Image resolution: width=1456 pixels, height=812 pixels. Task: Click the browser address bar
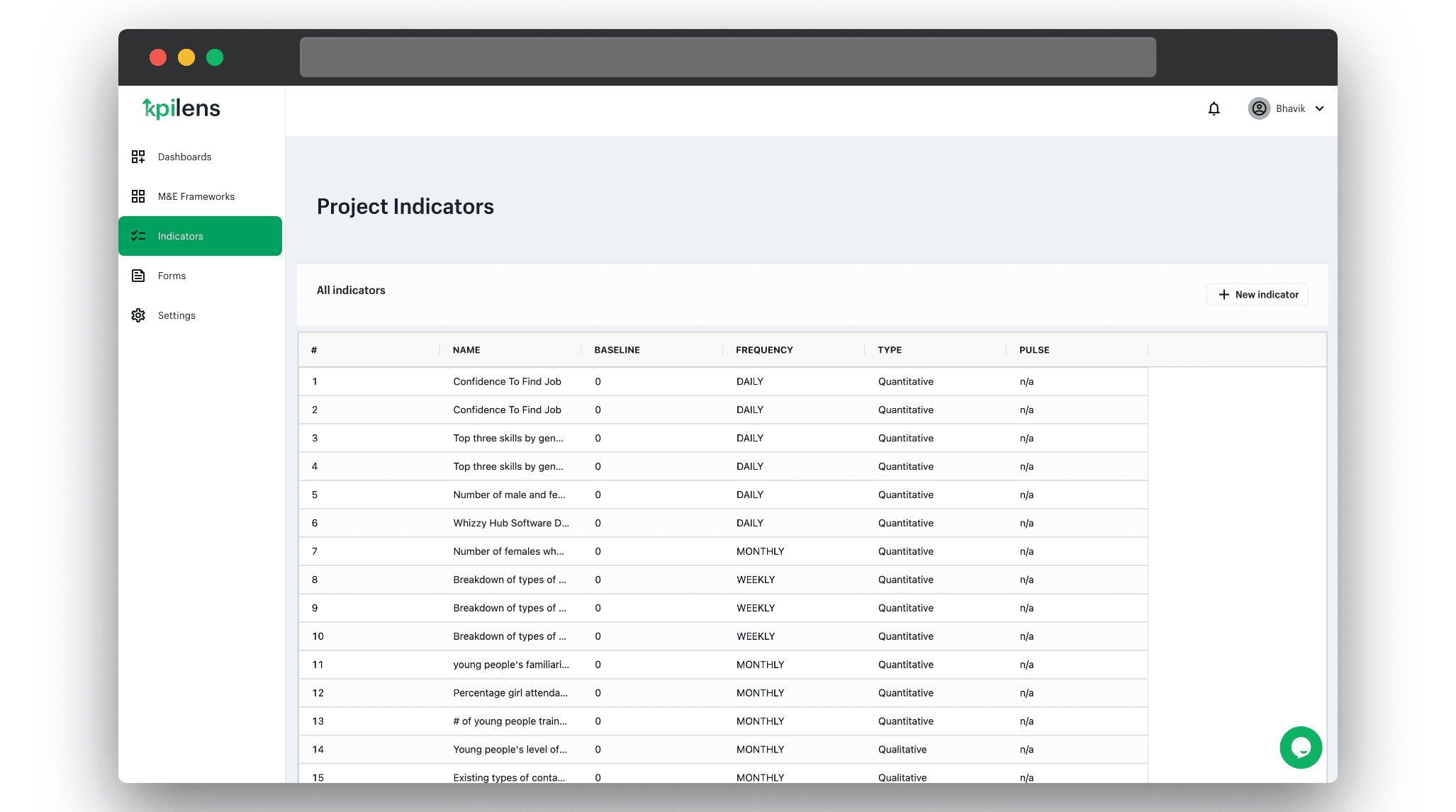[x=727, y=57]
